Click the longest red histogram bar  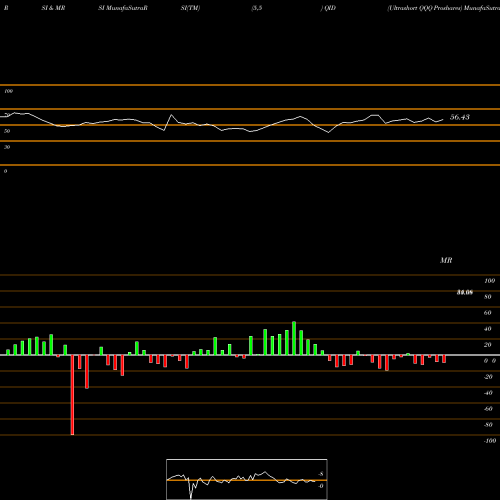coord(72,395)
